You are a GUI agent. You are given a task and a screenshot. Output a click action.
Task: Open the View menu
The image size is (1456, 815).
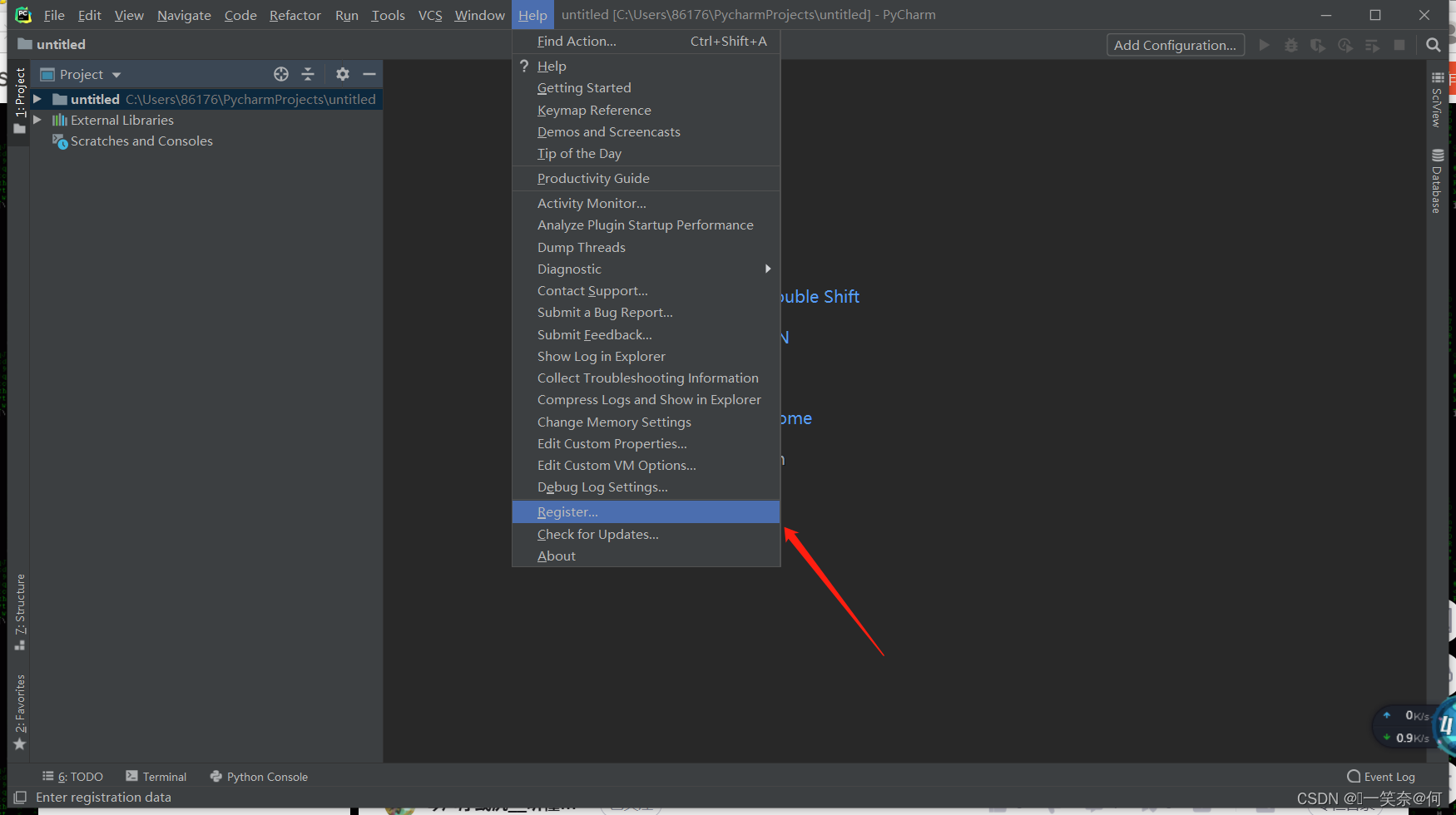click(x=129, y=15)
